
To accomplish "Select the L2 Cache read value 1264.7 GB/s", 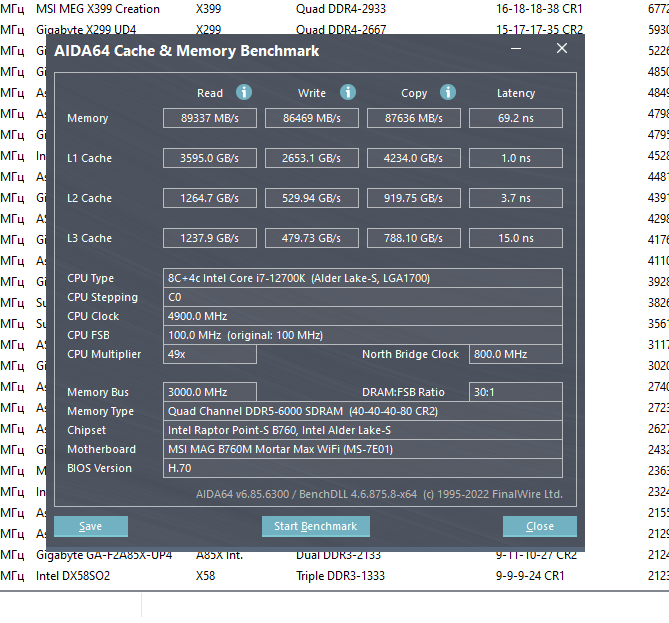I will pos(210,198).
